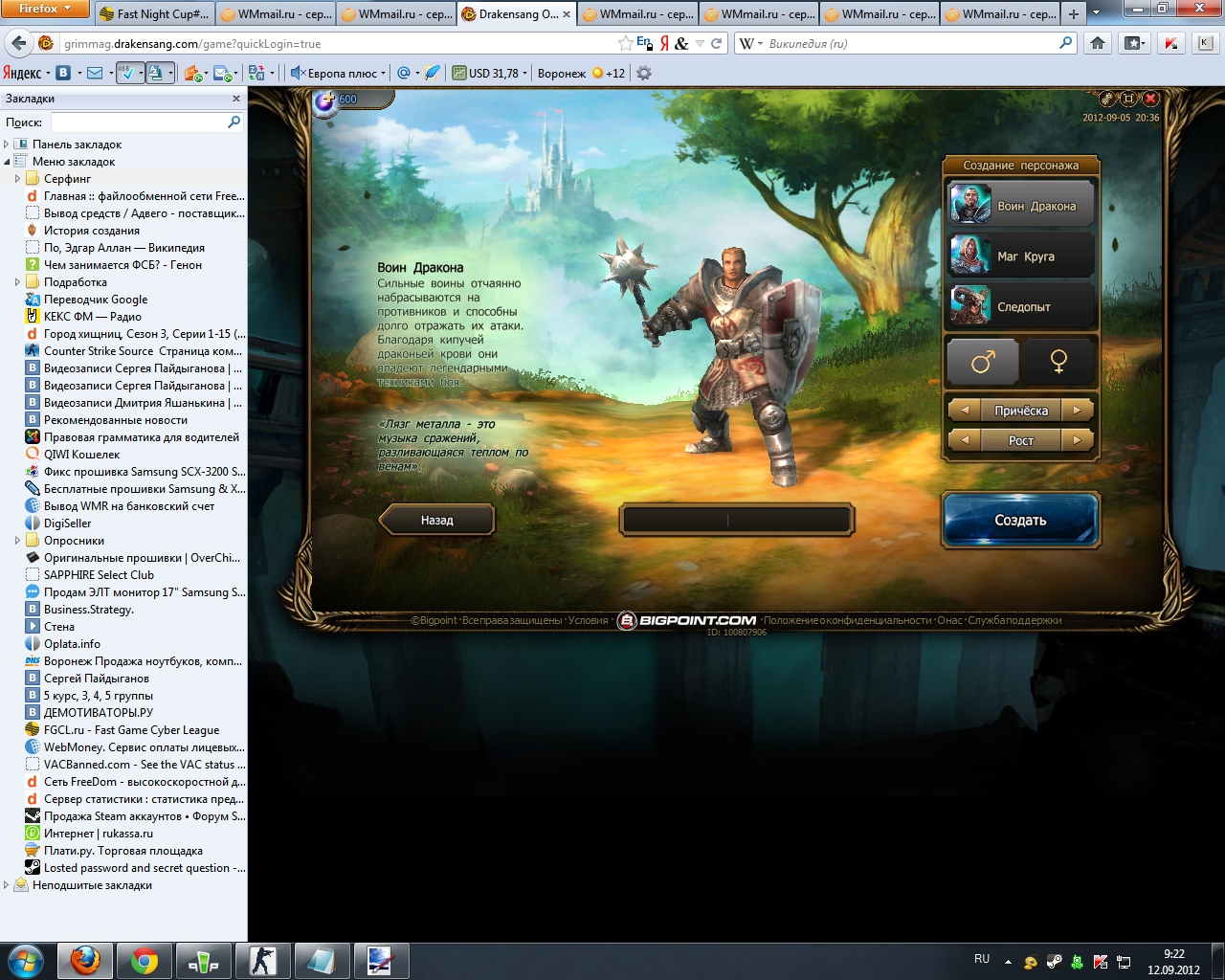Open the Условия link in footer
Image resolution: width=1225 pixels, height=980 pixels.
point(589,620)
